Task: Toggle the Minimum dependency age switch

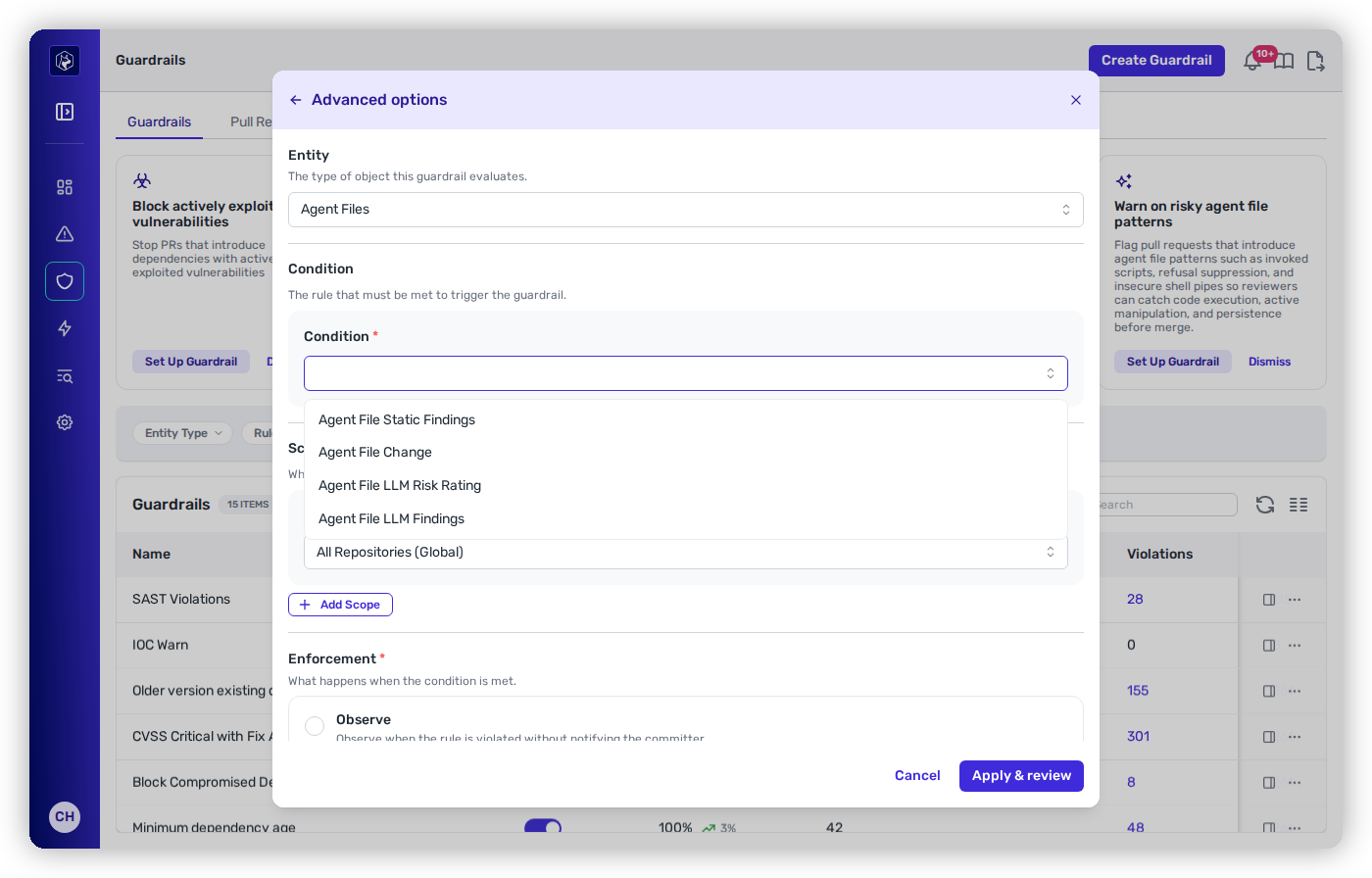Action: [x=543, y=826]
